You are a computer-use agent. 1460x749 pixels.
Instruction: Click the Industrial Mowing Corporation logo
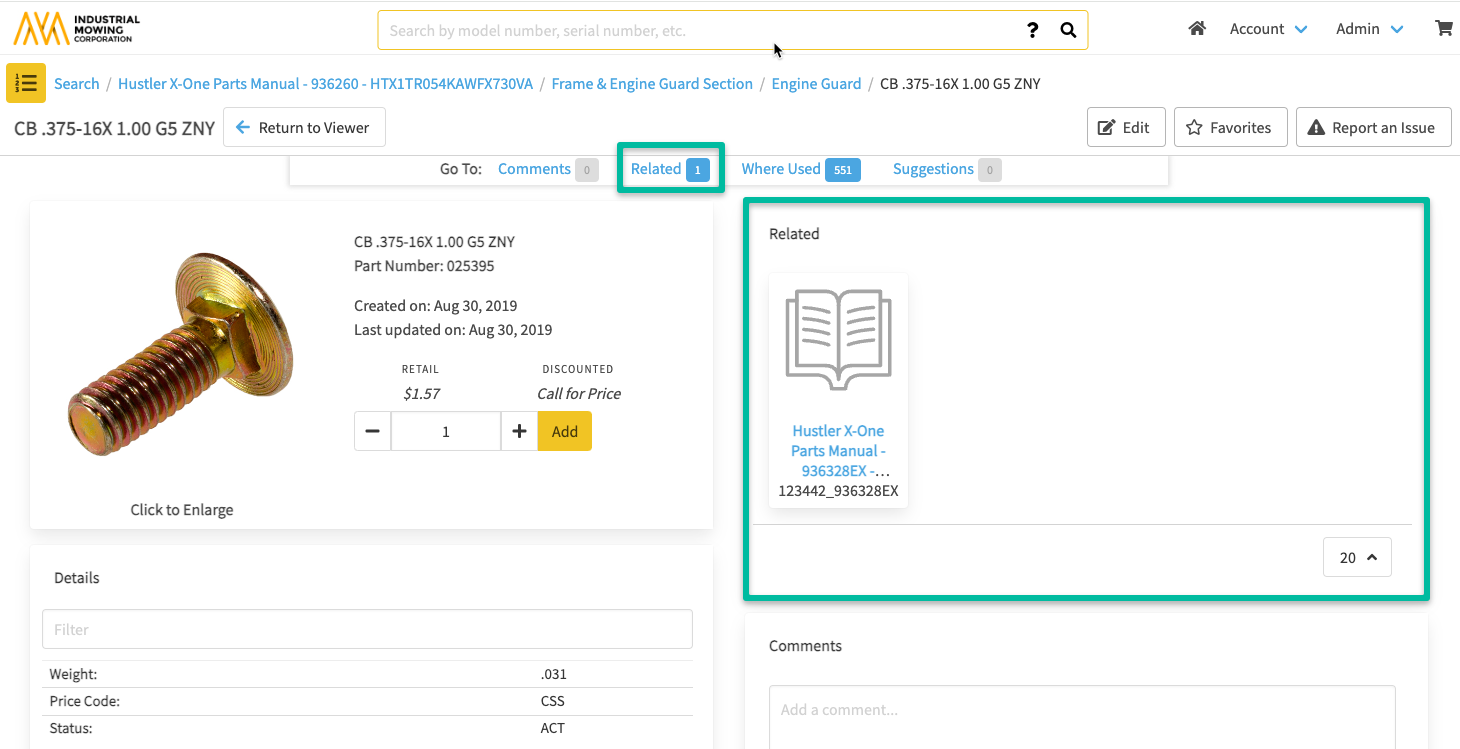point(76,28)
